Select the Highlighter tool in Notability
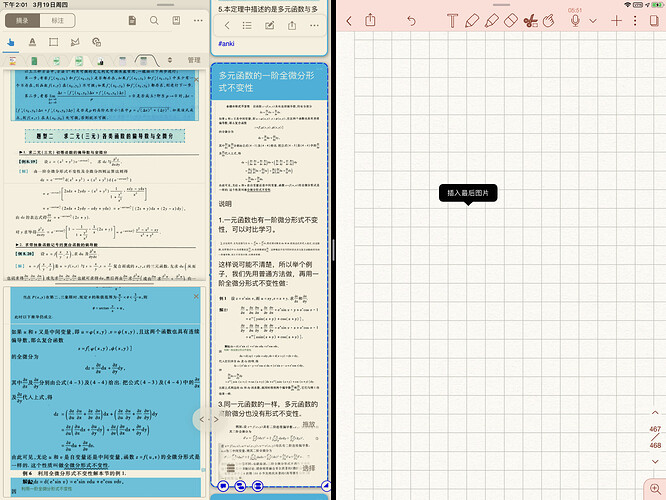666x500 pixels. coord(491,21)
